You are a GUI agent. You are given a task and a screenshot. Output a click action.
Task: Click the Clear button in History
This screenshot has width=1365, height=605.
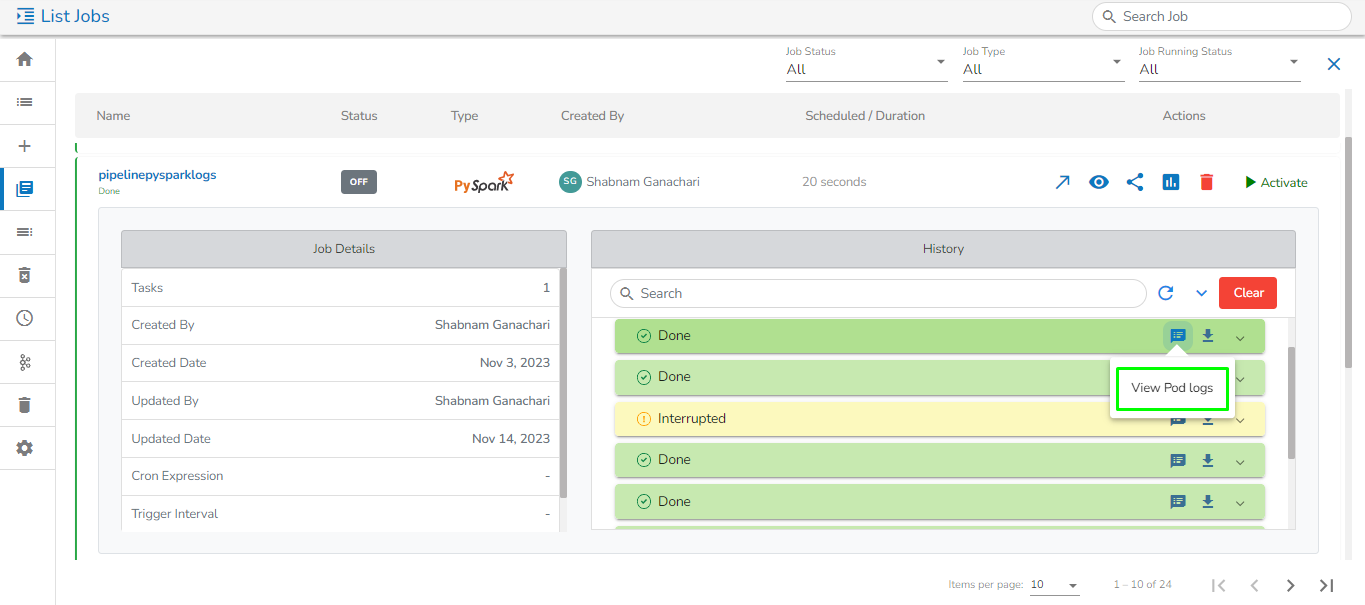[1248, 293]
